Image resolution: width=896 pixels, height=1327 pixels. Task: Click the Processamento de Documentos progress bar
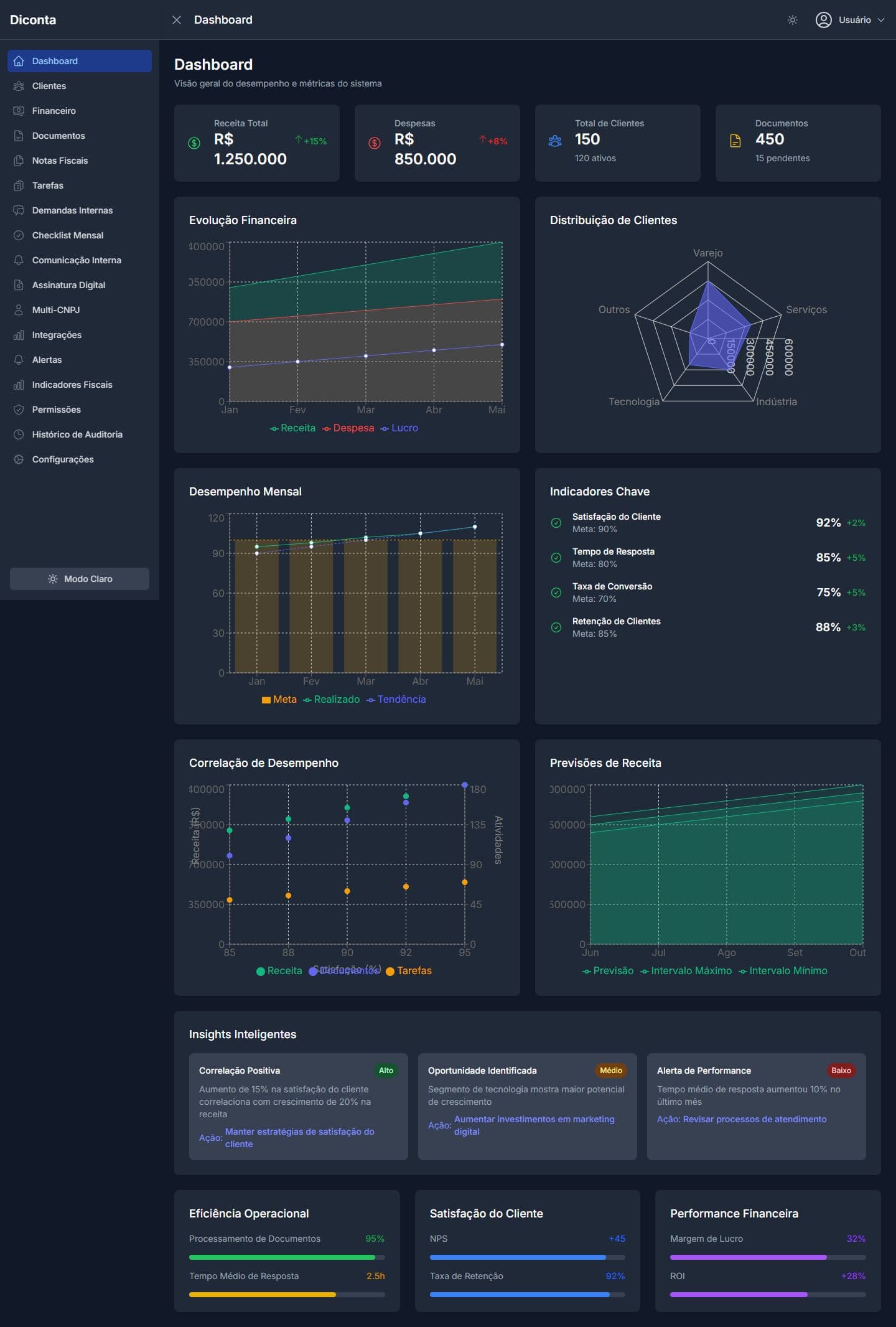point(287,1257)
